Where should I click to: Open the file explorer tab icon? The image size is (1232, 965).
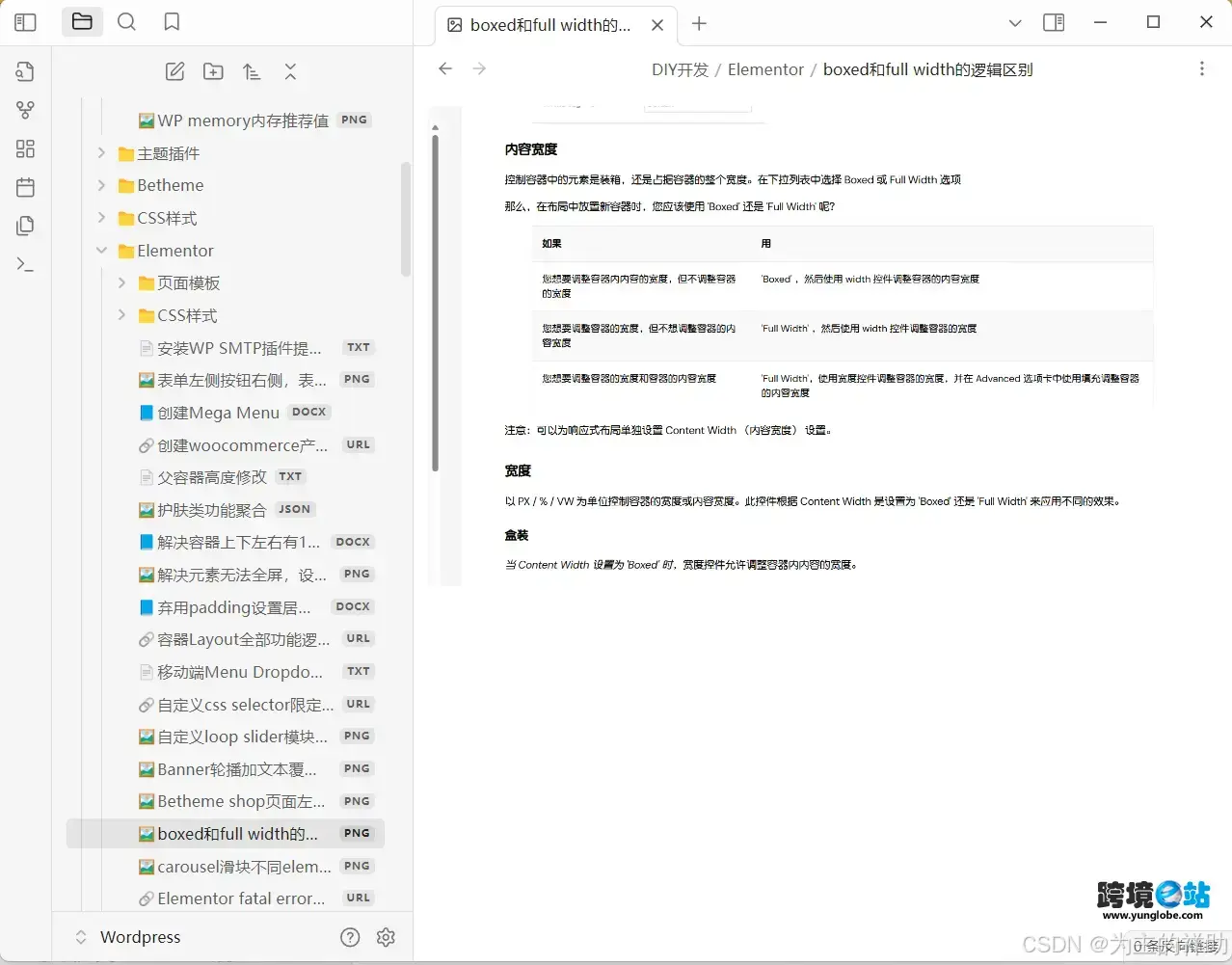[82, 21]
